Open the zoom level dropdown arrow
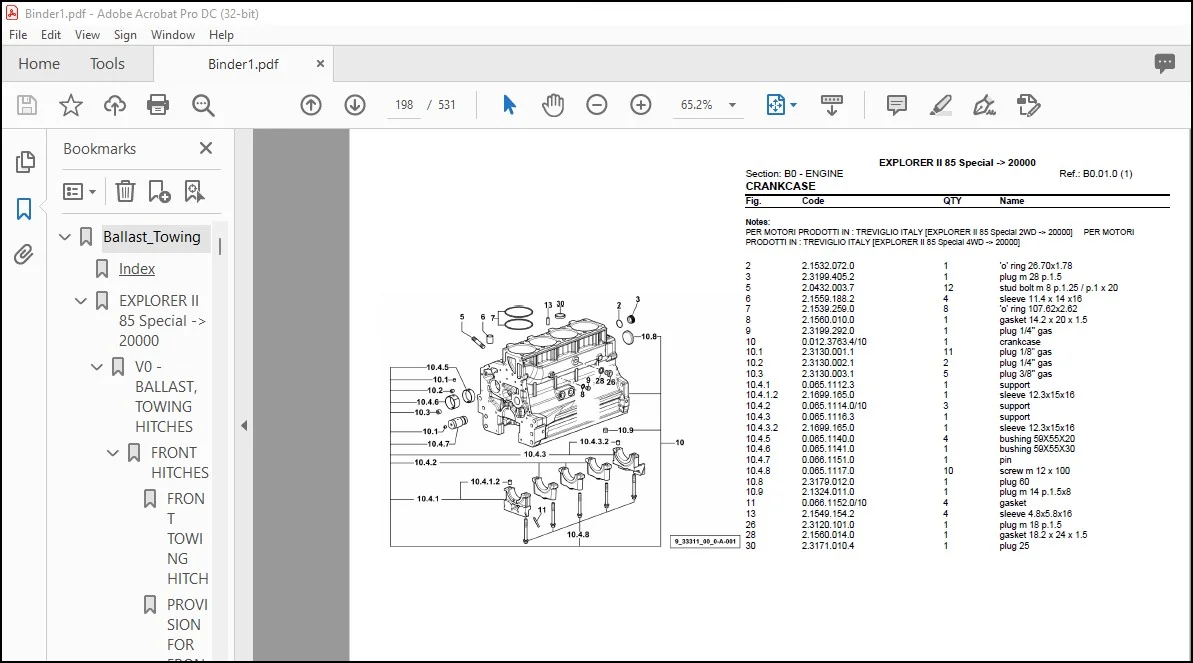The width and height of the screenshot is (1193, 663). [x=733, y=105]
